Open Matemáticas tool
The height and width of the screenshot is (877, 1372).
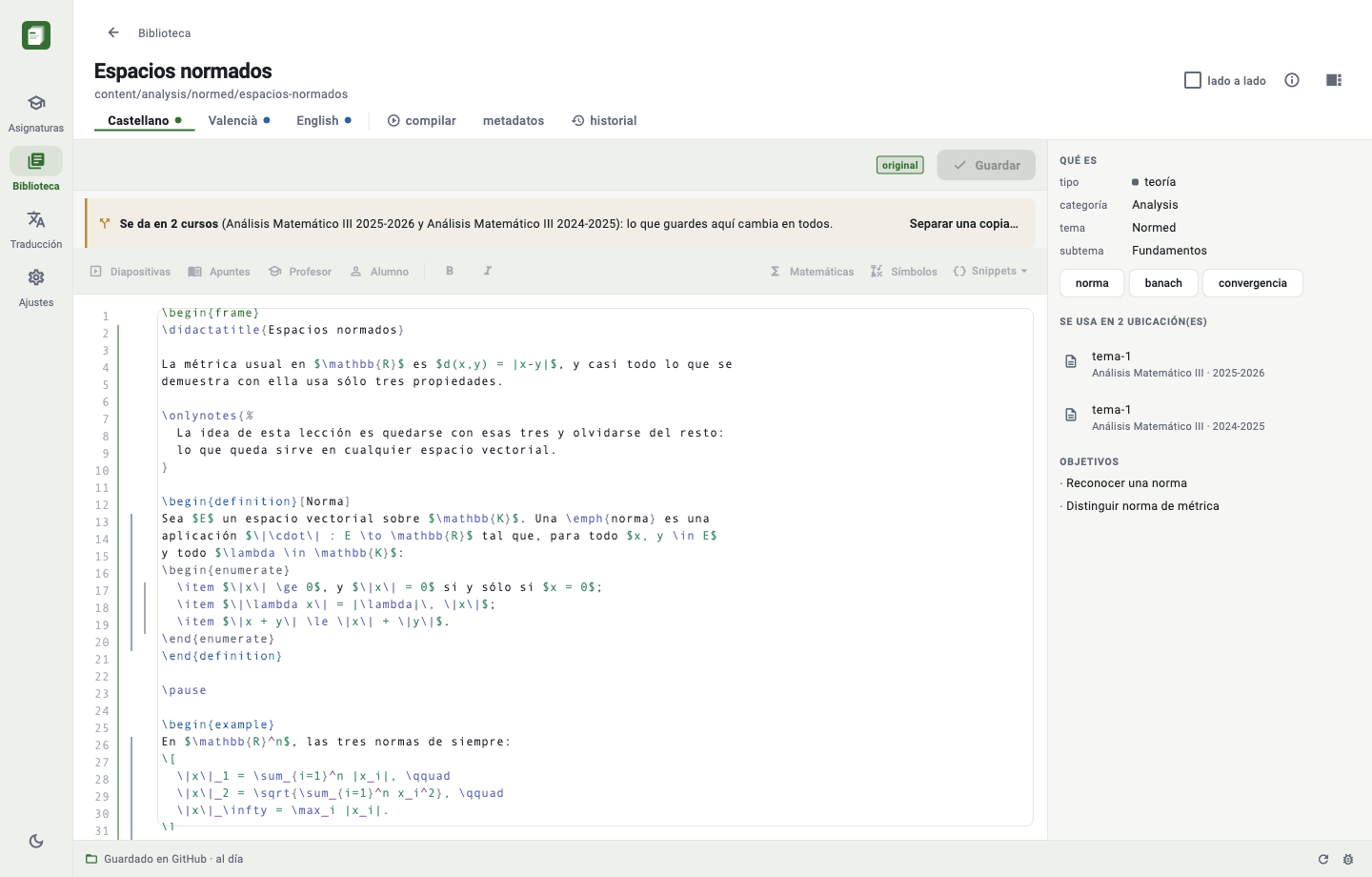click(x=812, y=272)
